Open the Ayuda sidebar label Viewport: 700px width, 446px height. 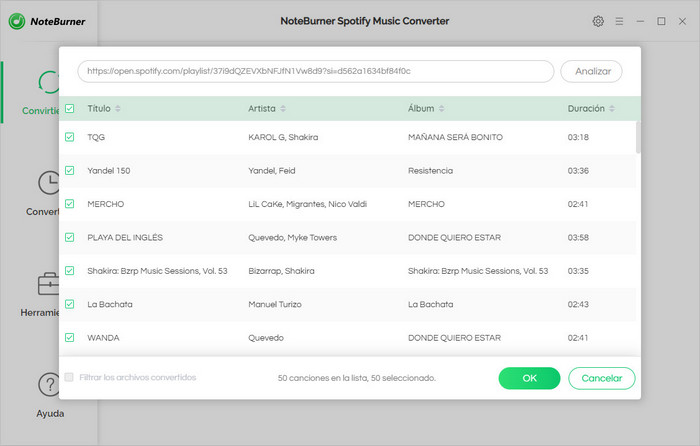point(50,413)
